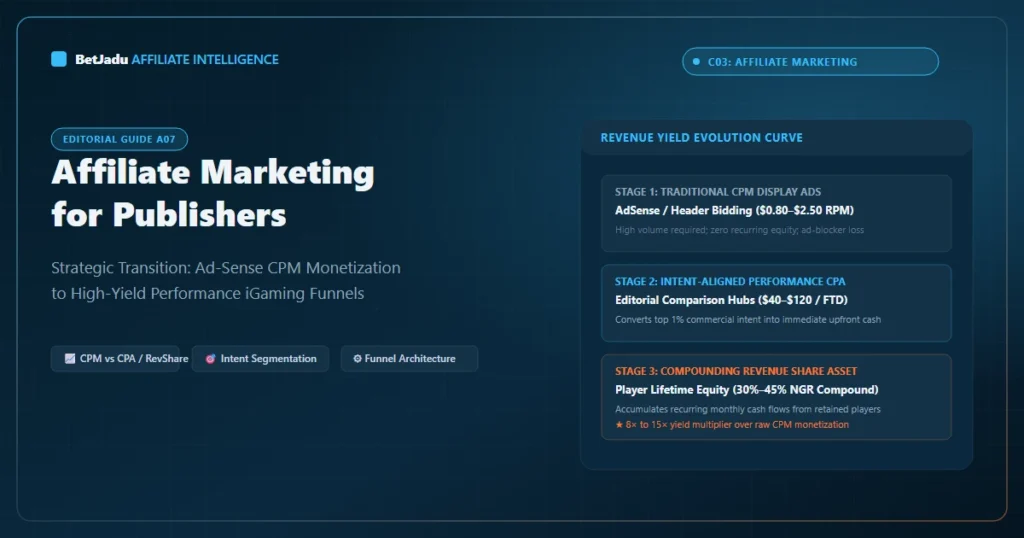Click the Affiliate Marketing for Publishers headline
The width and height of the screenshot is (1024, 538).
click(x=213, y=193)
